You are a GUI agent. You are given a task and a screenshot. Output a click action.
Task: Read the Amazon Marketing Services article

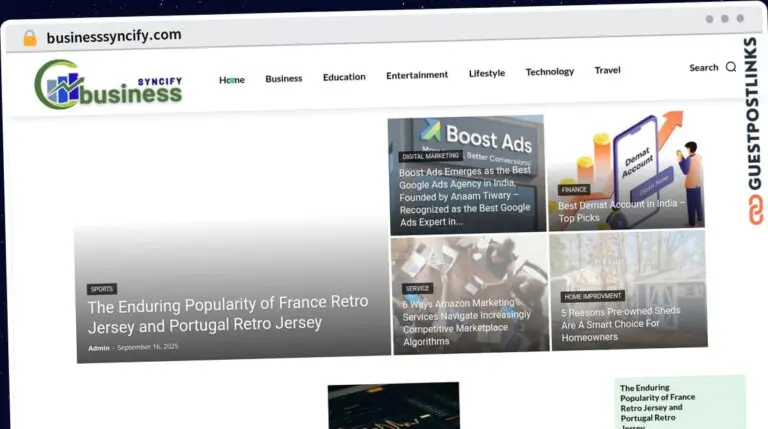pos(459,322)
